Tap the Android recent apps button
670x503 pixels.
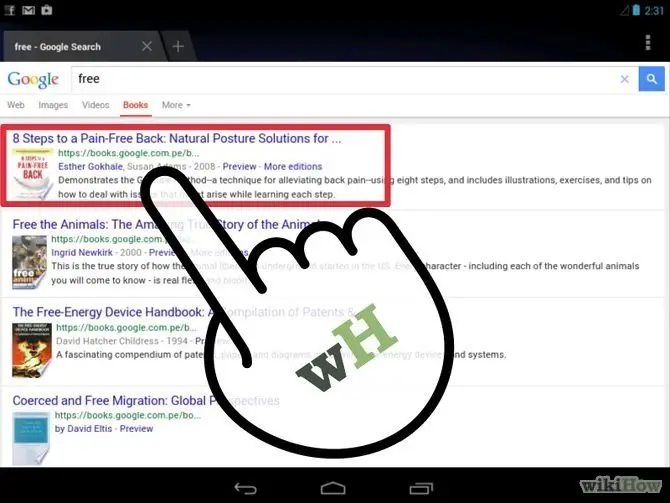click(x=421, y=488)
